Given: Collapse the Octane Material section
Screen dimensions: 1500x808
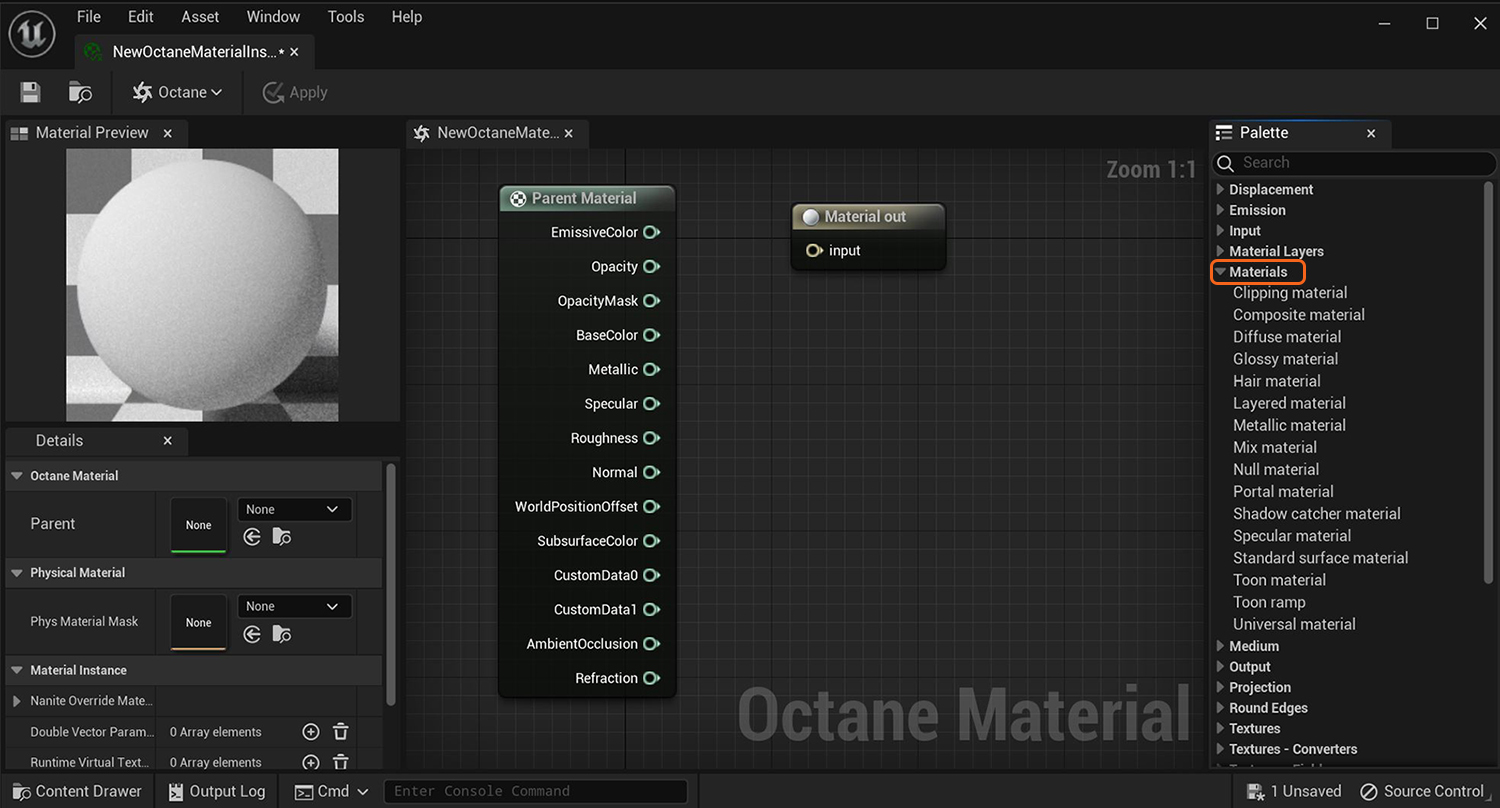Looking at the screenshot, I should click(x=17, y=476).
